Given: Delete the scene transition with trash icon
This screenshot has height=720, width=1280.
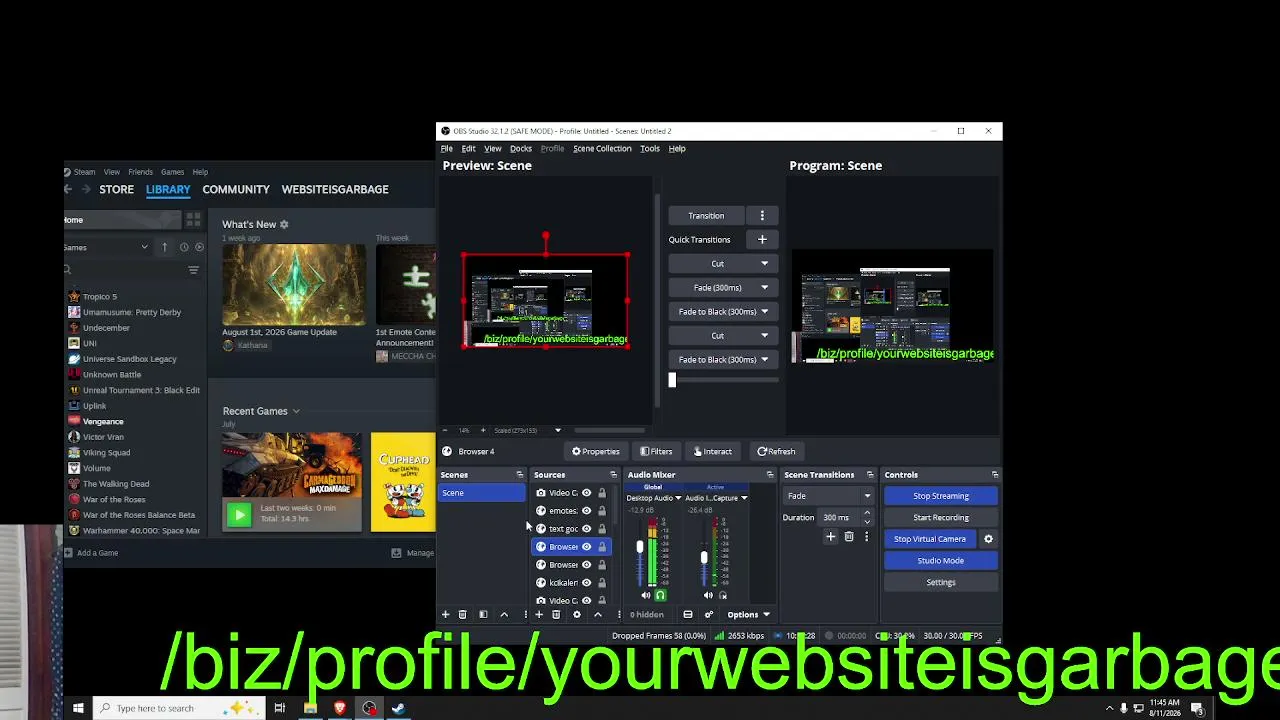Looking at the screenshot, I should 849,537.
